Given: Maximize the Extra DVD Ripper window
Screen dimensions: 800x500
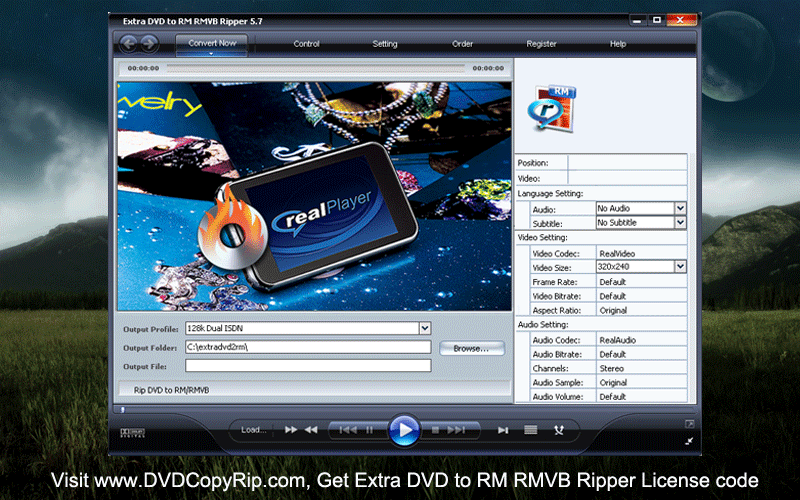Looking at the screenshot, I should point(657,20).
